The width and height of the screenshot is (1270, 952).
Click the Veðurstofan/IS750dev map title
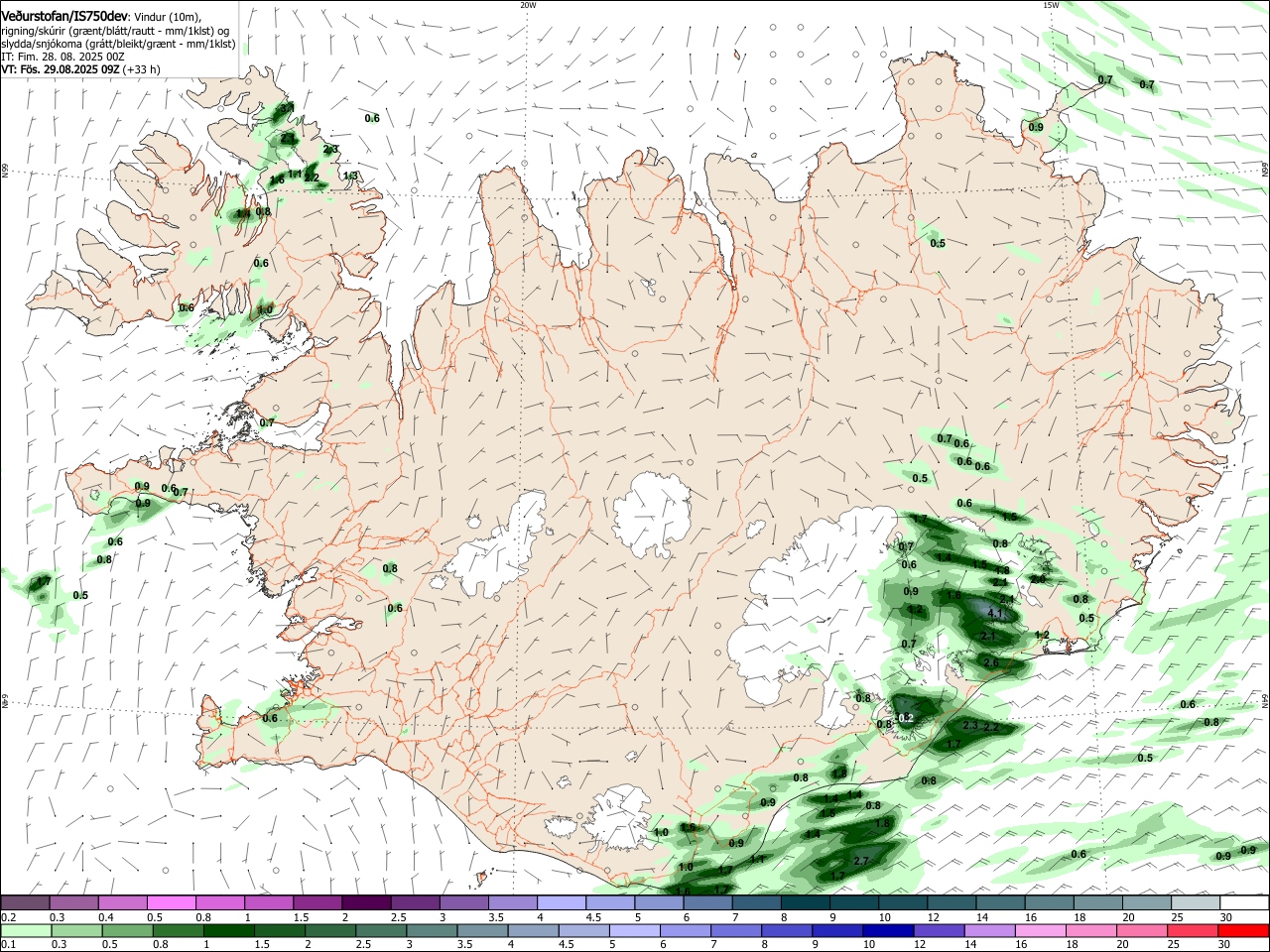click(x=65, y=16)
